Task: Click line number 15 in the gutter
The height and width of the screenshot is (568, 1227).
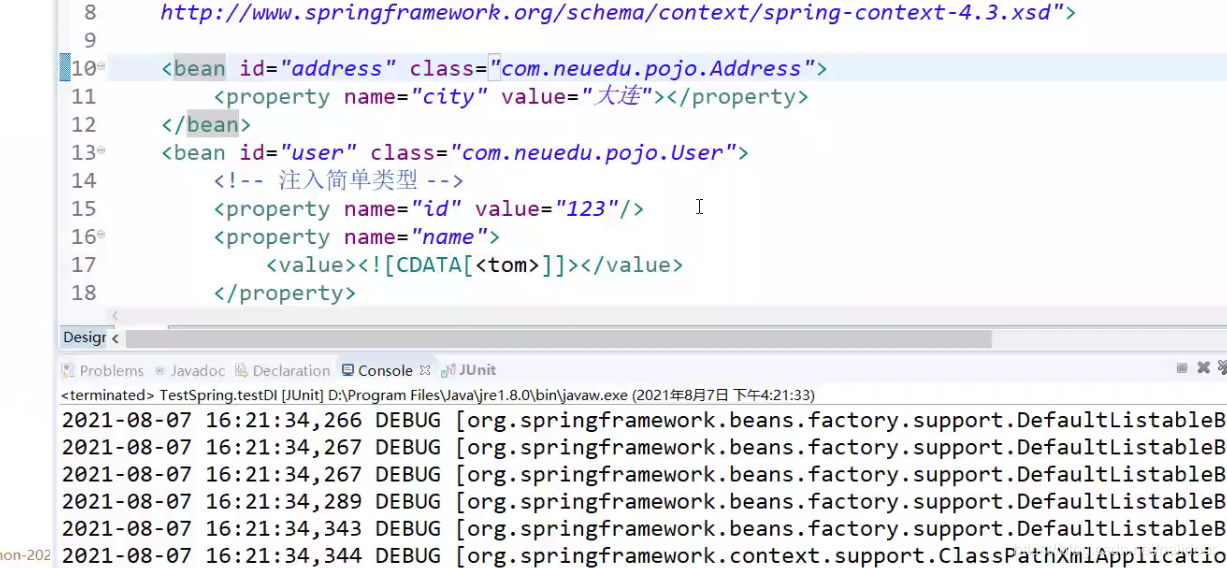Action: (83, 209)
